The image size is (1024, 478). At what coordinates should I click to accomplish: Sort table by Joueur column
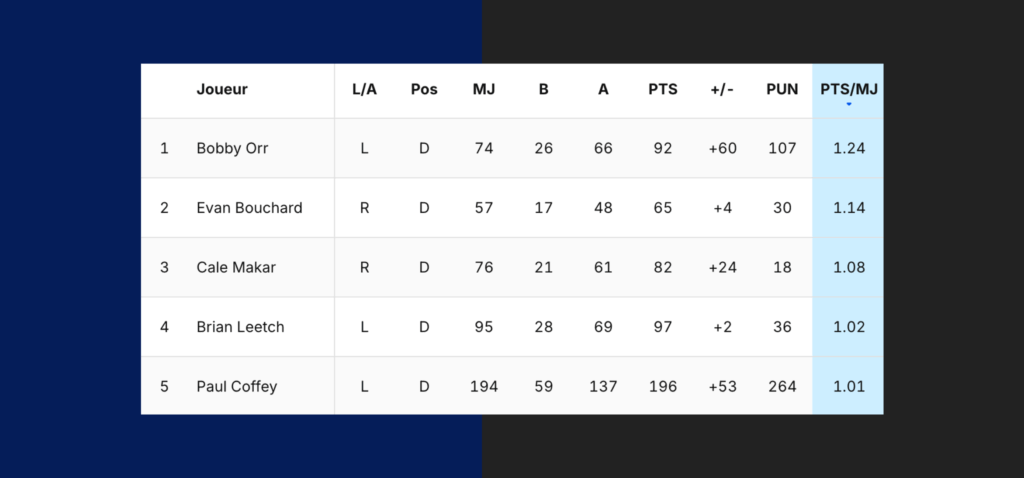pos(222,89)
